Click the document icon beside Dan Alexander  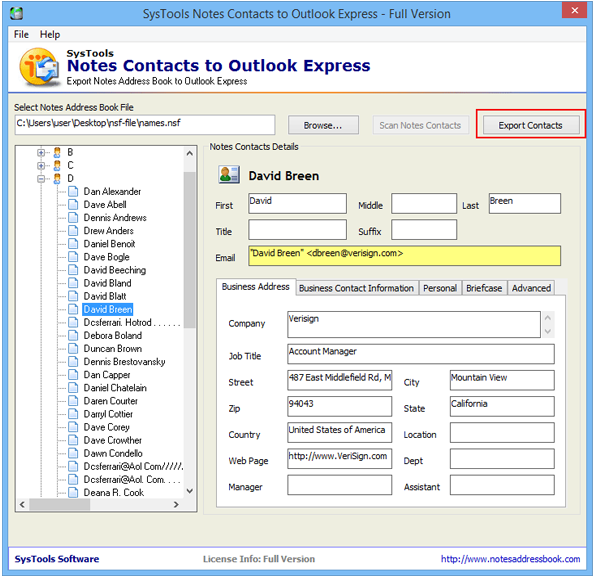(x=73, y=191)
